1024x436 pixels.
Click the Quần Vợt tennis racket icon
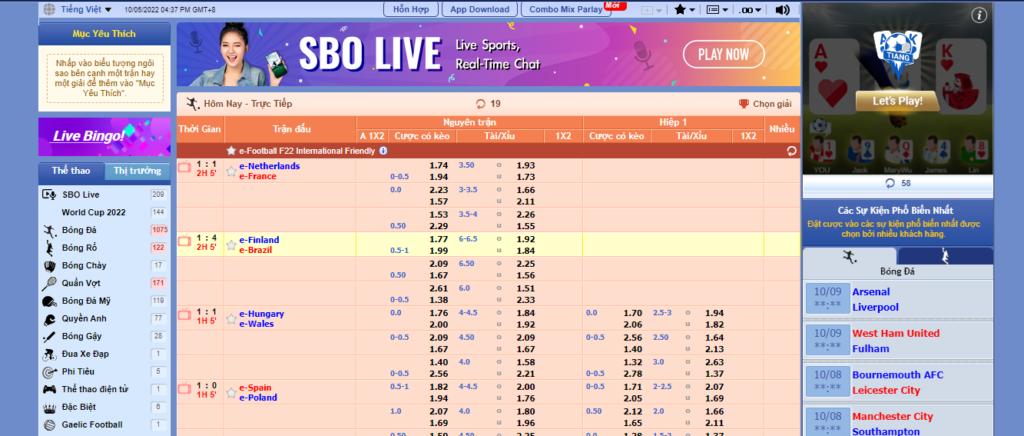tap(50, 283)
